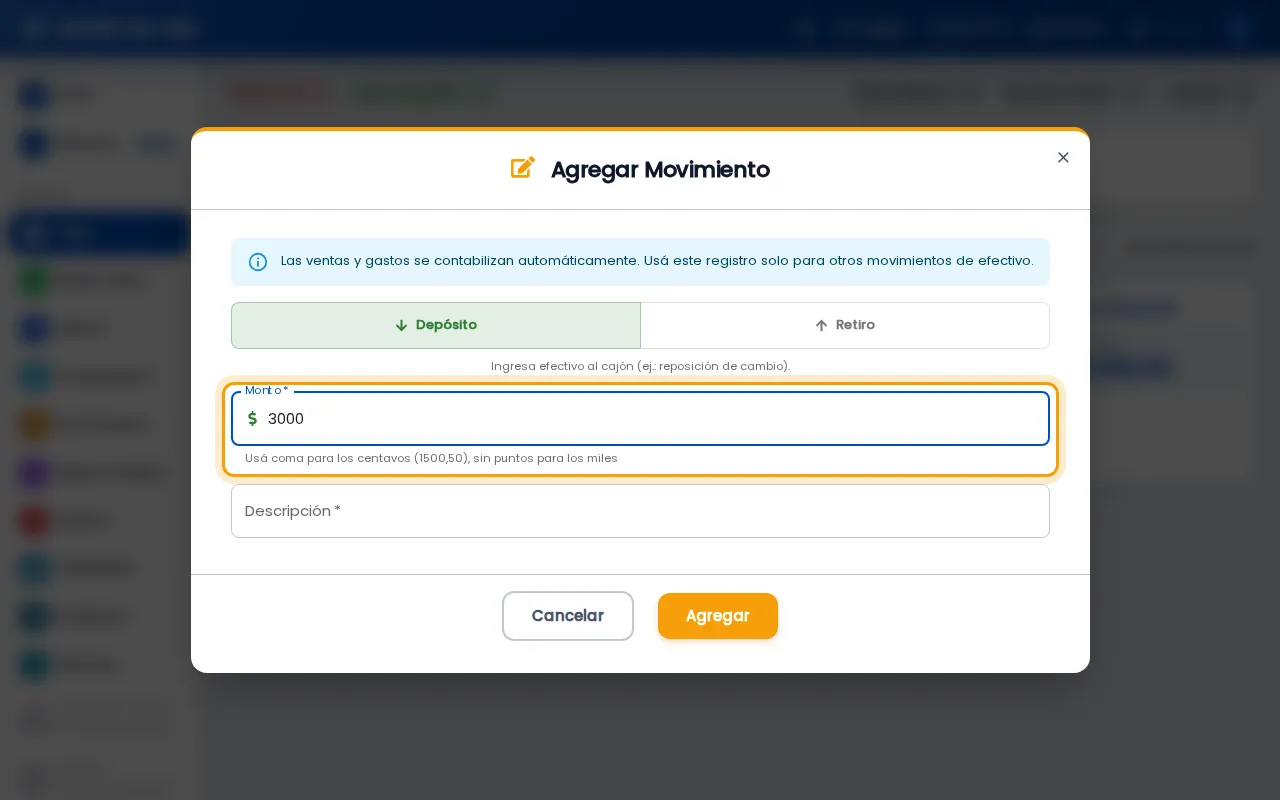The width and height of the screenshot is (1280, 800).
Task: Click the Agregar button
Action: pos(718,616)
